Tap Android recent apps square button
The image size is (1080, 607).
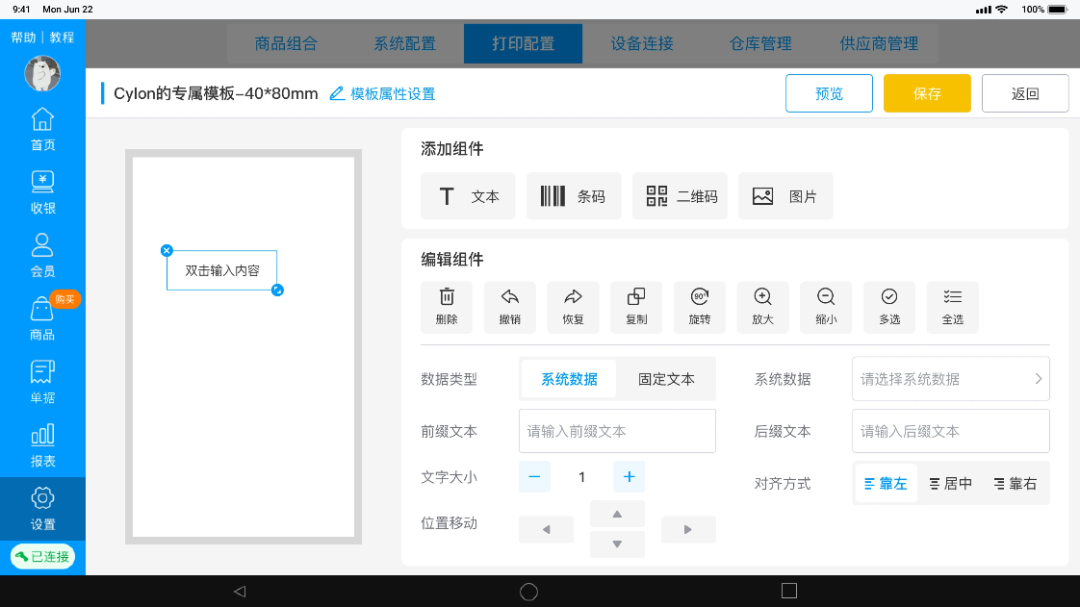(789, 591)
